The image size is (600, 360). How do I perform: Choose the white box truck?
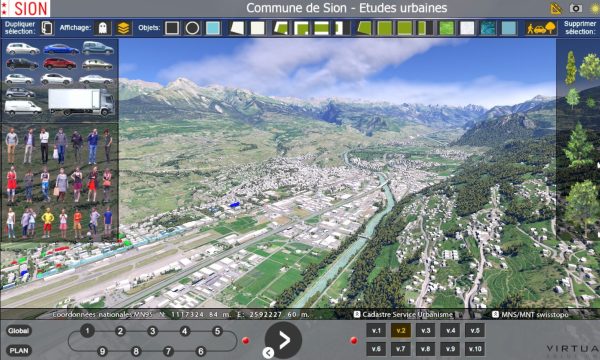pyautogui.click(x=81, y=102)
